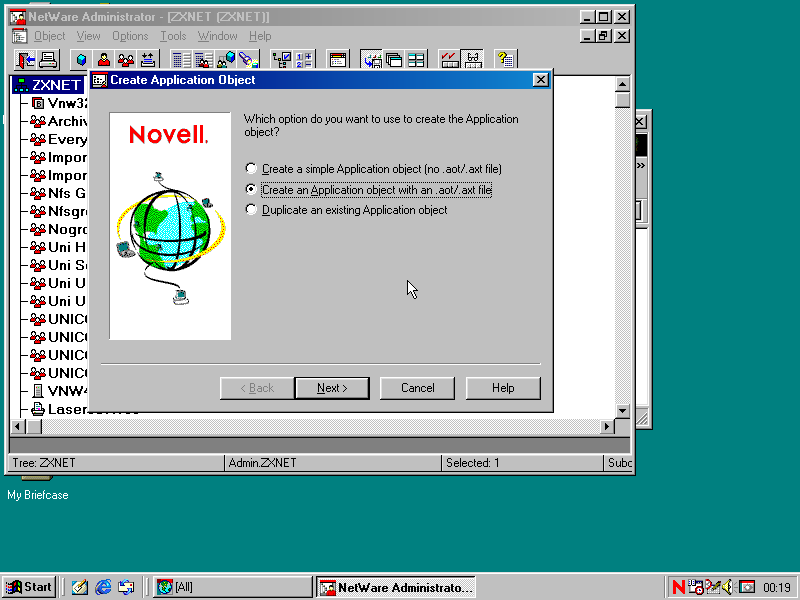Click the horizontal scrollbar left arrow
This screenshot has height=600, width=800.
pyautogui.click(x=18, y=426)
